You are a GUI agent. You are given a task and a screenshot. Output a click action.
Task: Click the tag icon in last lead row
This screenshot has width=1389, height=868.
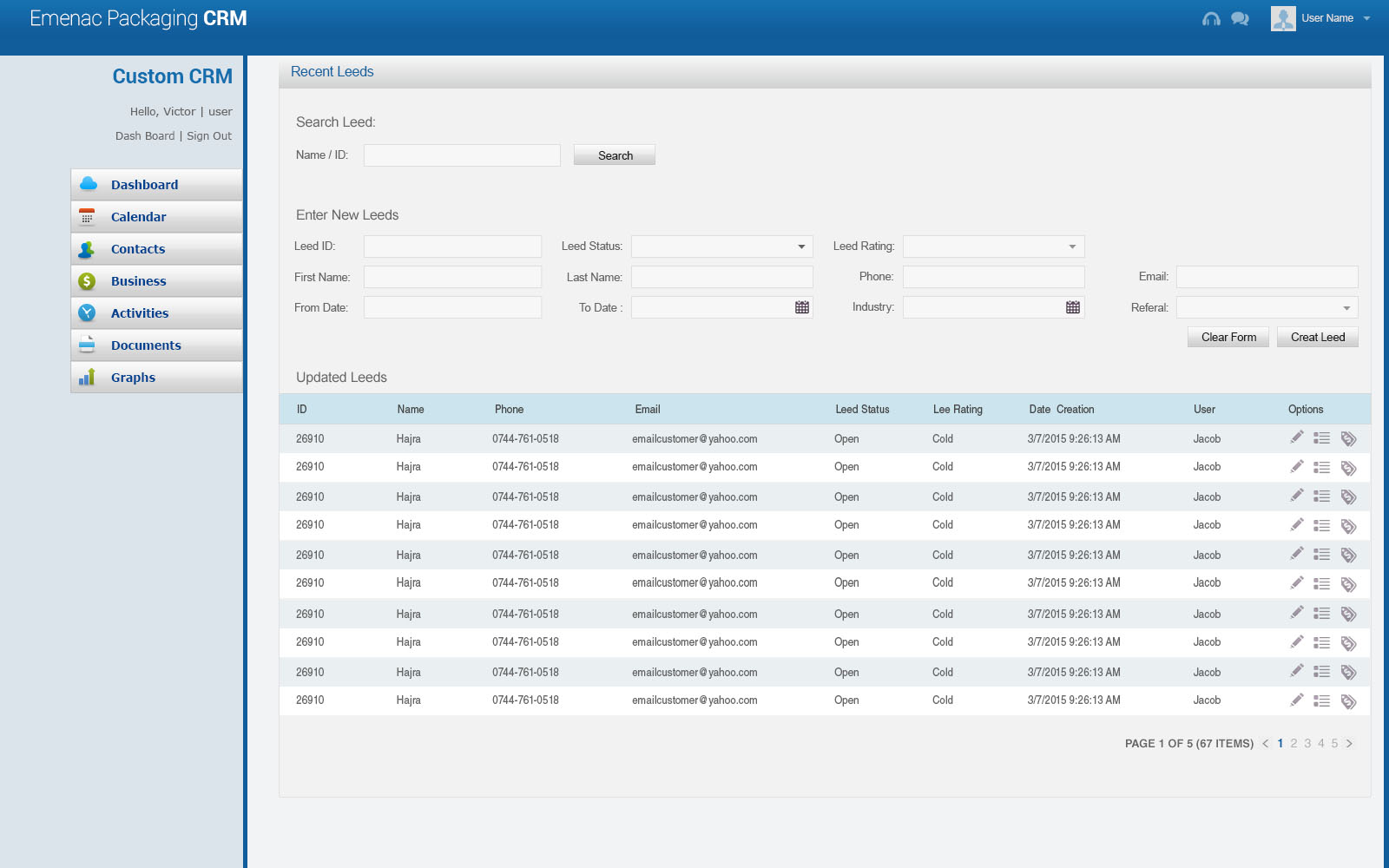1348,701
